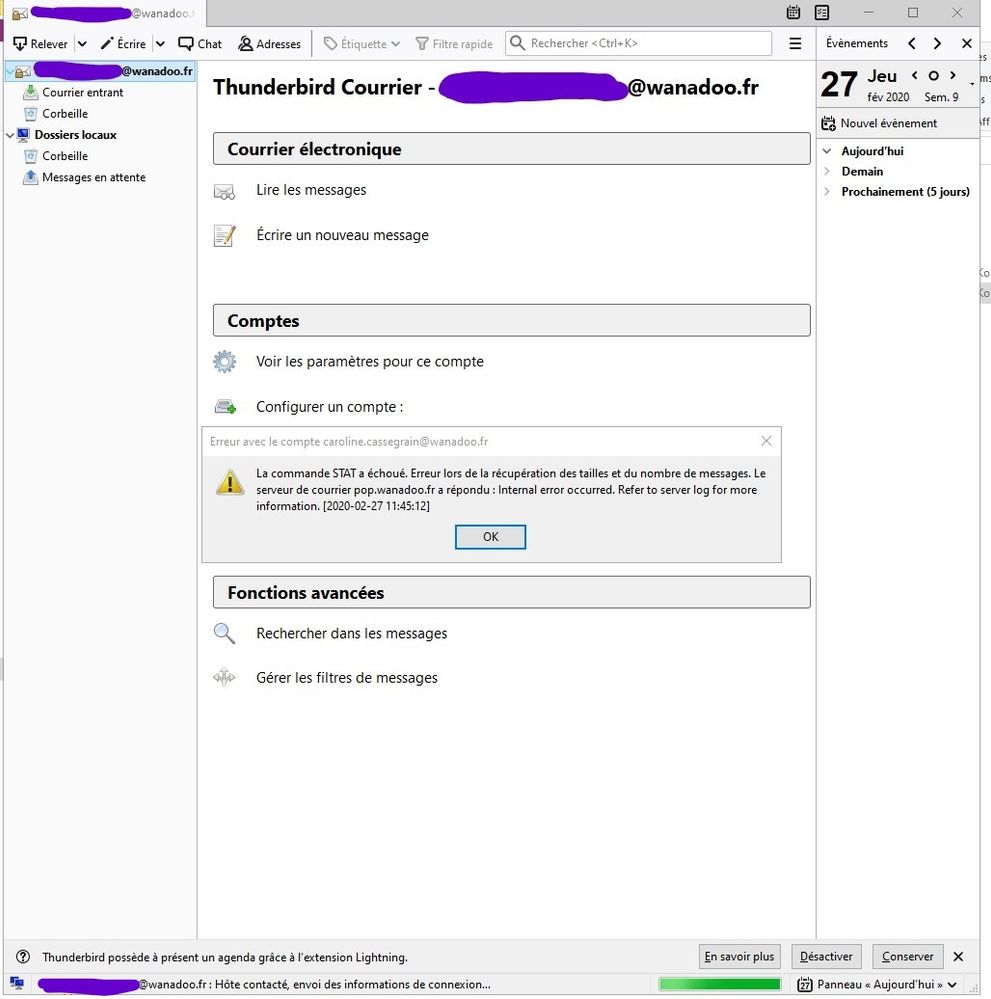Screen dimensions: 991x999
Task: Click the Configurer un compte icon
Action: point(225,406)
